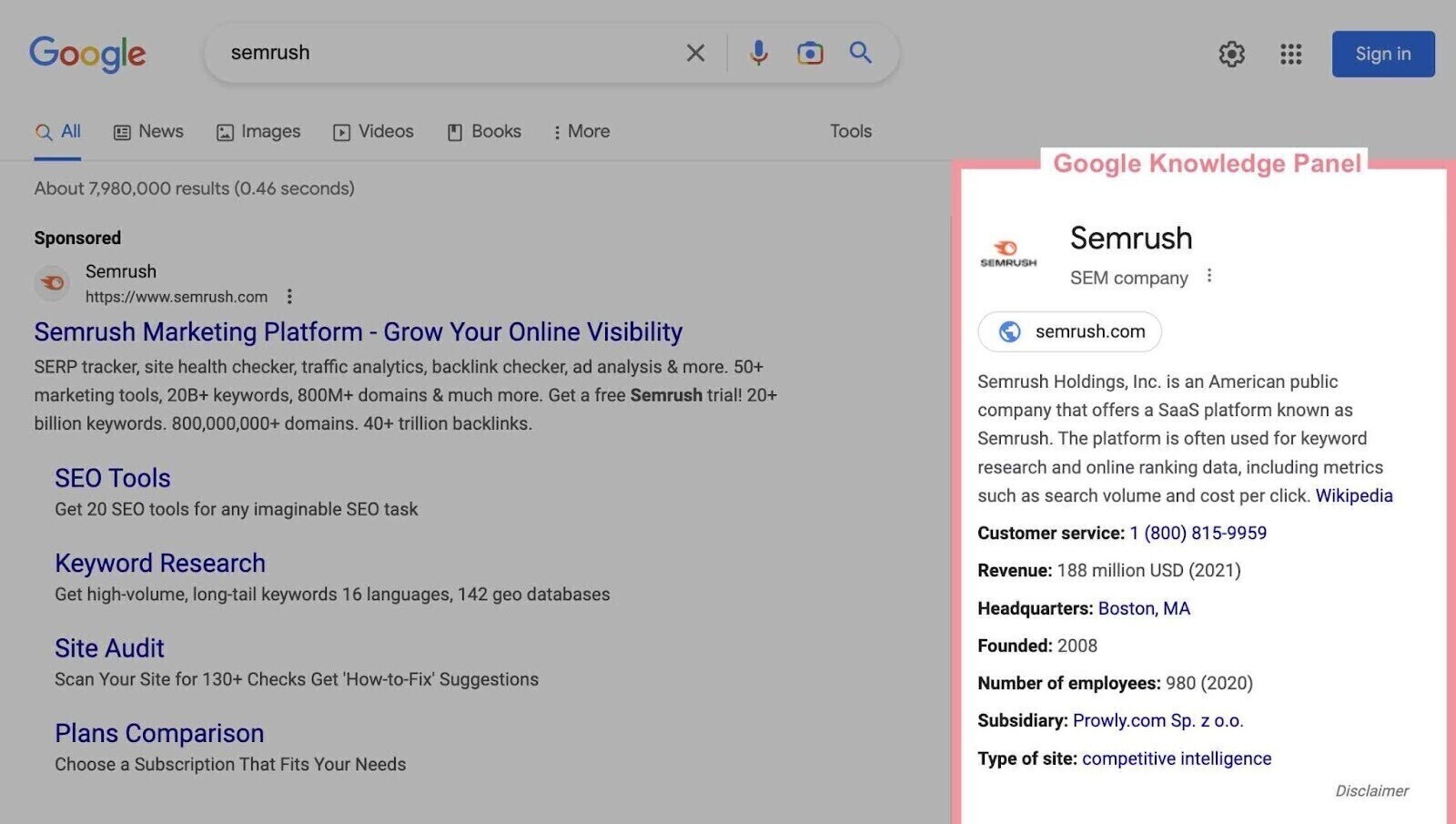
Task: Visit semrush.com via the knowledge panel chip
Action: [x=1068, y=331]
